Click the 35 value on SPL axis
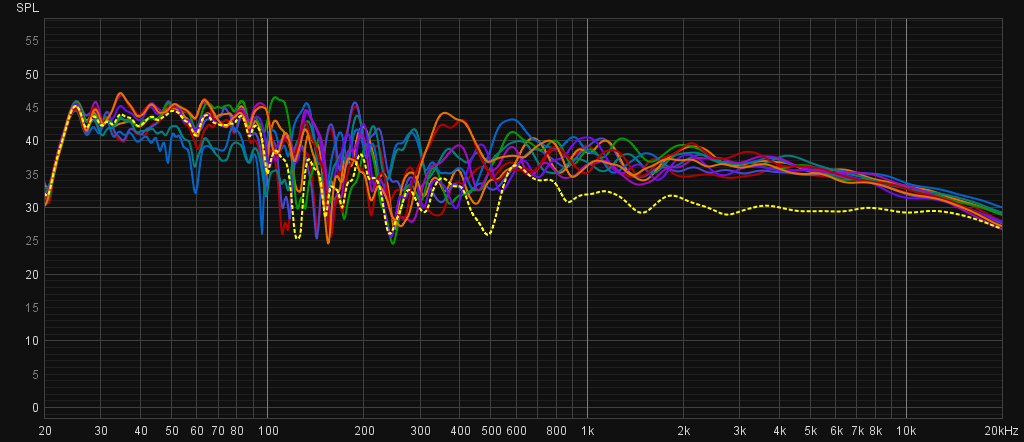 [x=32, y=175]
